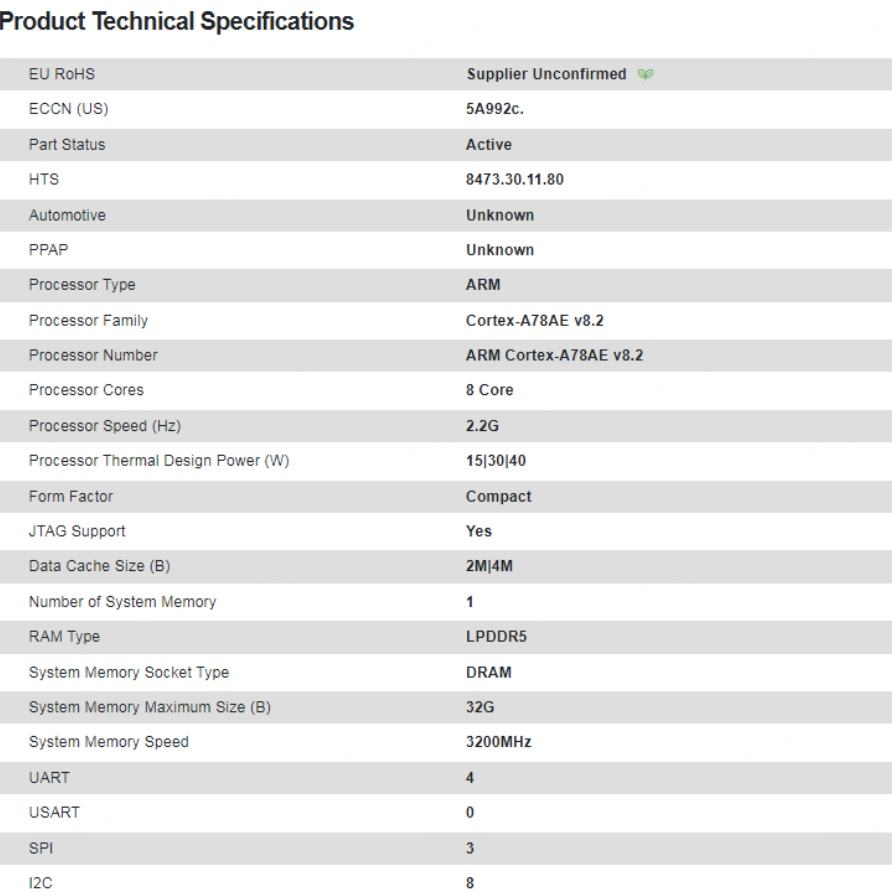
Task: Click the HTS code 8473.30.11.80
Action: (x=515, y=180)
